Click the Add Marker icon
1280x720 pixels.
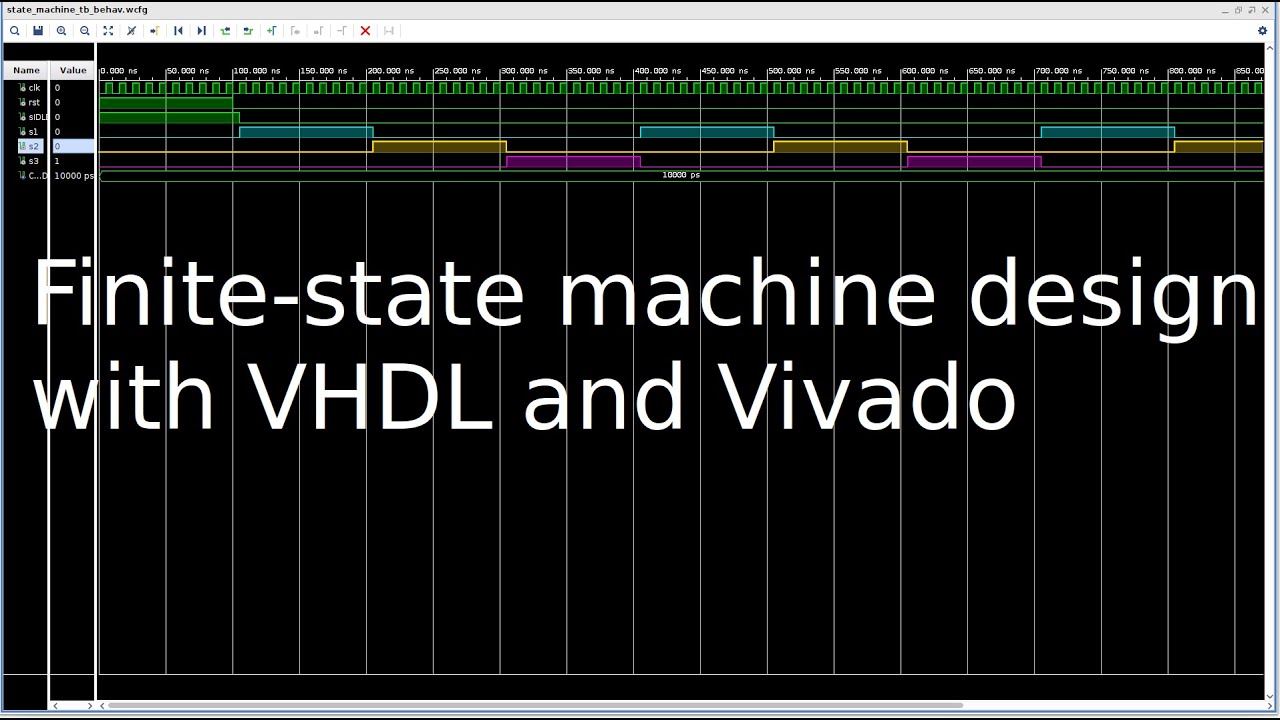[271, 31]
